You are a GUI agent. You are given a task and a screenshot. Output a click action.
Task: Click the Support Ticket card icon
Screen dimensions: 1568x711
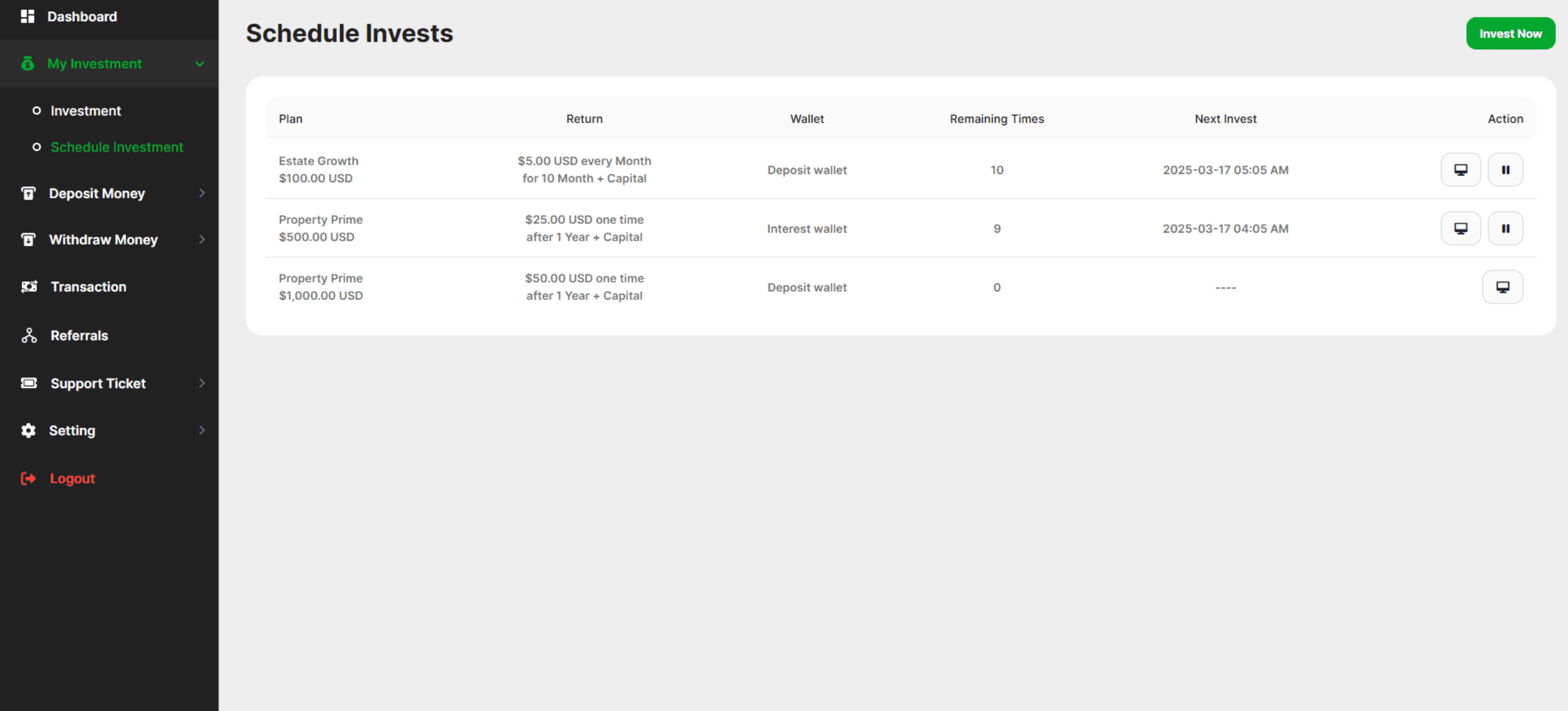(28, 382)
